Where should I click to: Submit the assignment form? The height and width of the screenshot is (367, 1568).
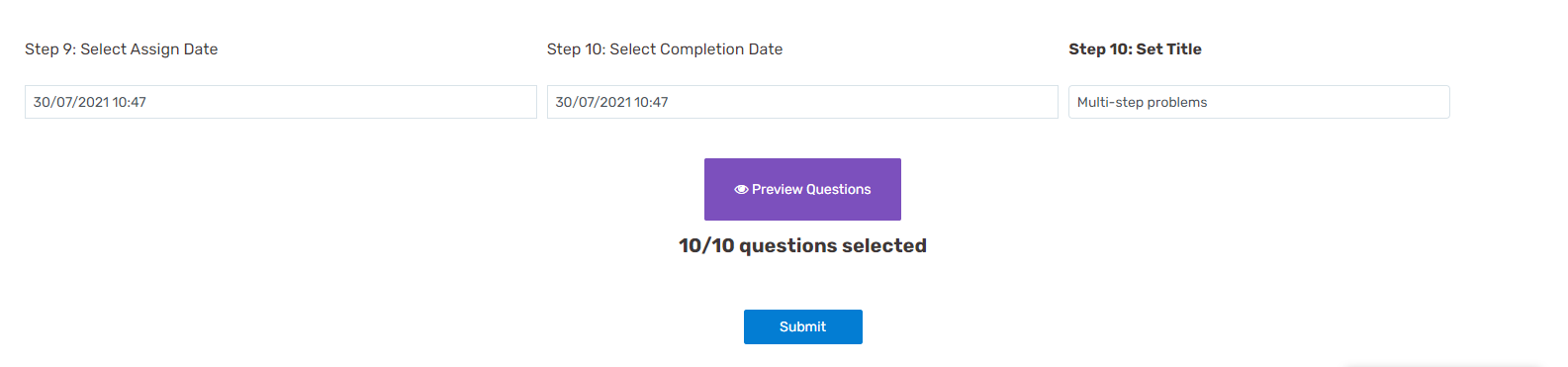pyautogui.click(x=802, y=326)
